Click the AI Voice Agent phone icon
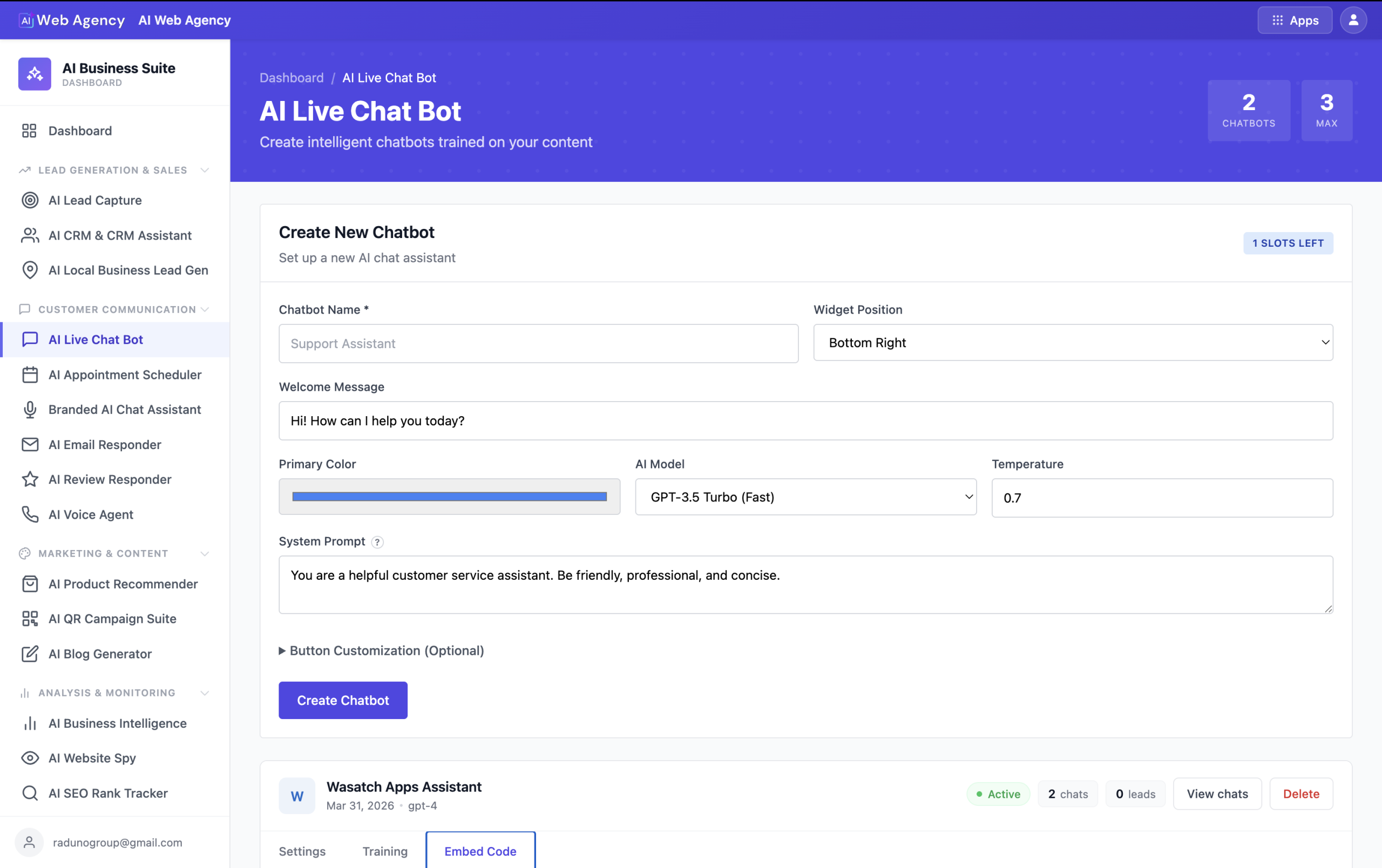Screen dimensions: 1382x868 [30, 514]
